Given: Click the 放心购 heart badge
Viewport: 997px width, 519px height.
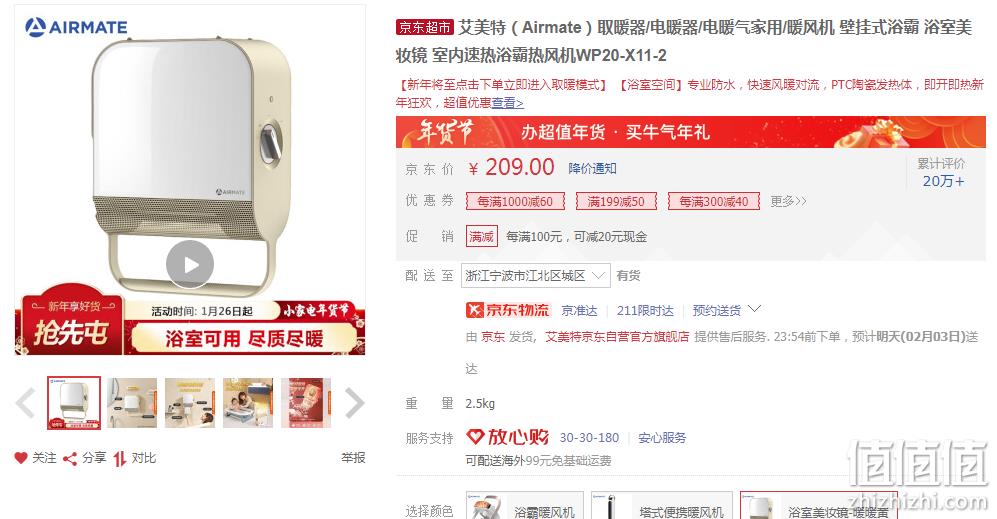Looking at the screenshot, I should 507,437.
